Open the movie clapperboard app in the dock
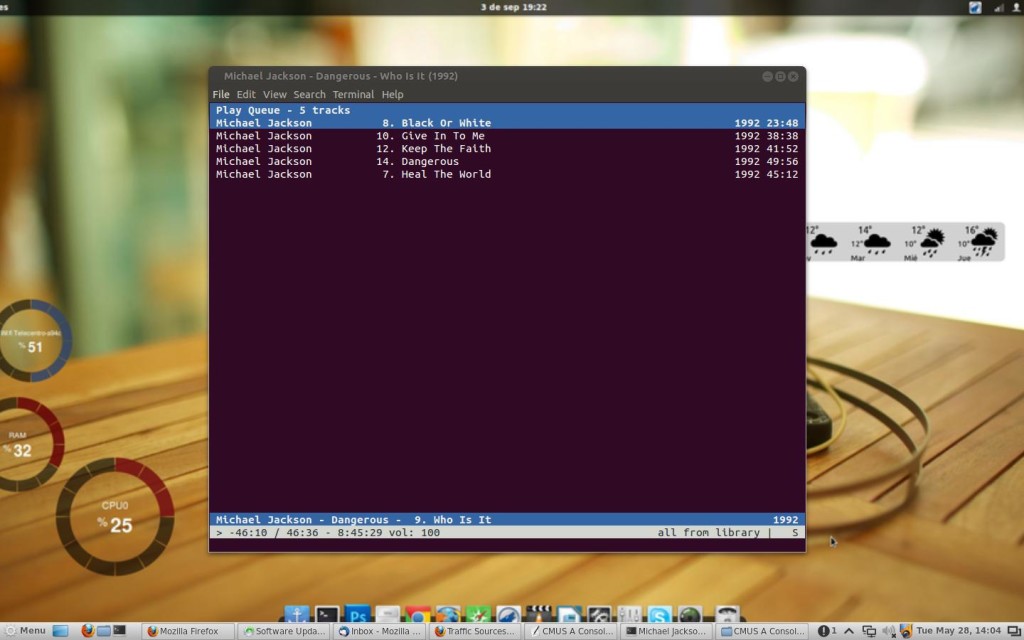Screen dimensions: 1024x640 (540, 612)
